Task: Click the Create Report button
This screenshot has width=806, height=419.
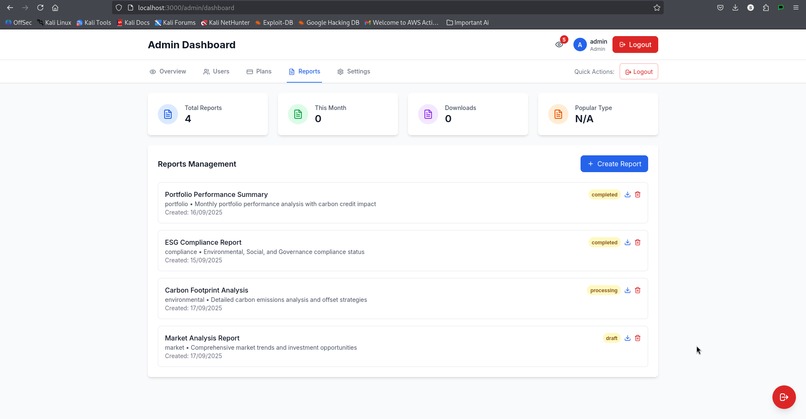Action: click(614, 164)
